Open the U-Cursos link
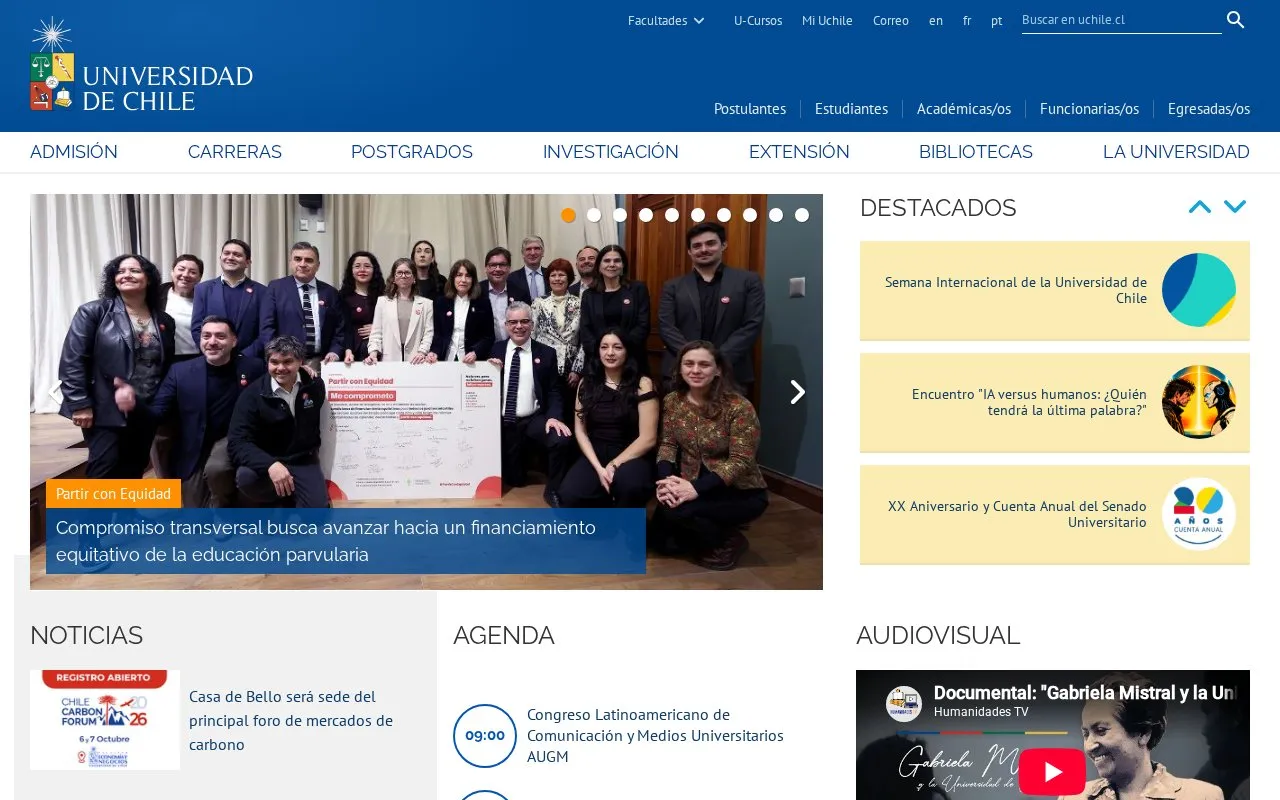1280x800 pixels. click(x=758, y=20)
